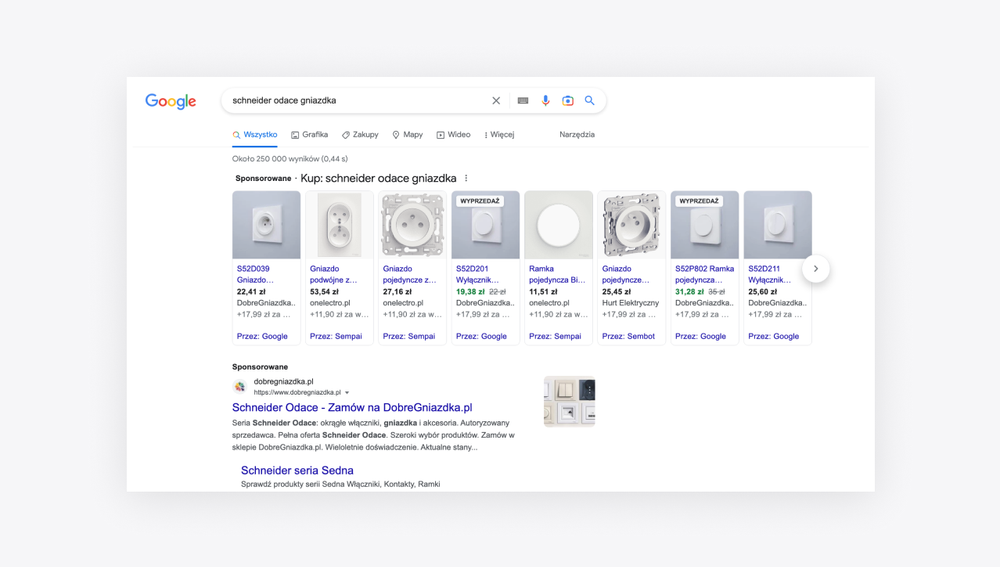This screenshot has height=567, width=1000.
Task: Follow the Schneider seria Sedna link
Action: tap(297, 470)
